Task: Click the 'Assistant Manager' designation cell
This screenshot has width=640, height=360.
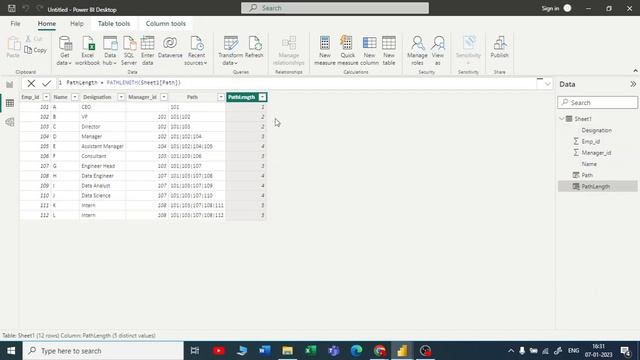Action: 102,146
